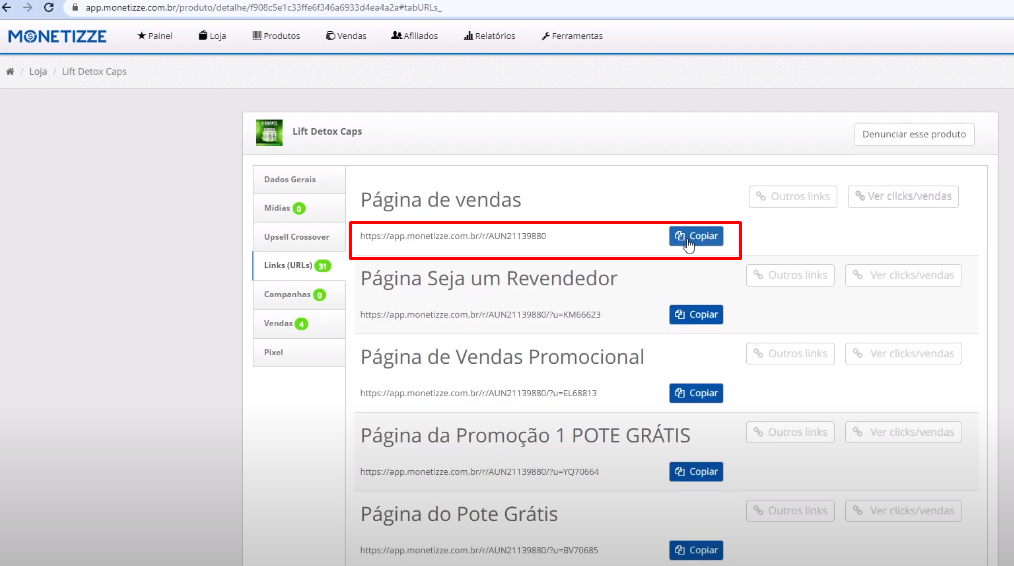
Task: Reload the page with refresh icon
Action: point(49,8)
